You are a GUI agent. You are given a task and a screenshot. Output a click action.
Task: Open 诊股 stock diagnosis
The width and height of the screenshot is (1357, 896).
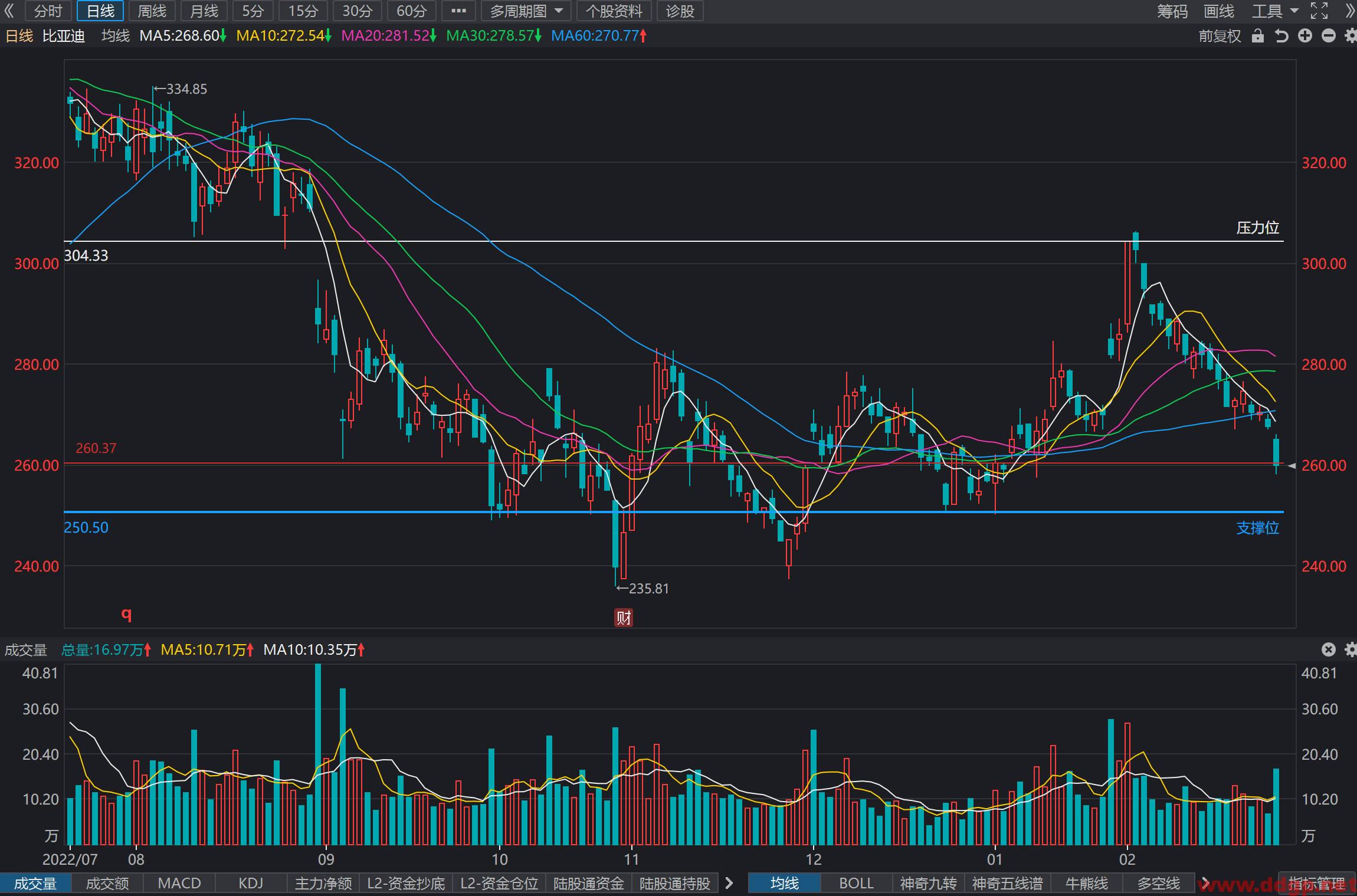pyautogui.click(x=680, y=11)
